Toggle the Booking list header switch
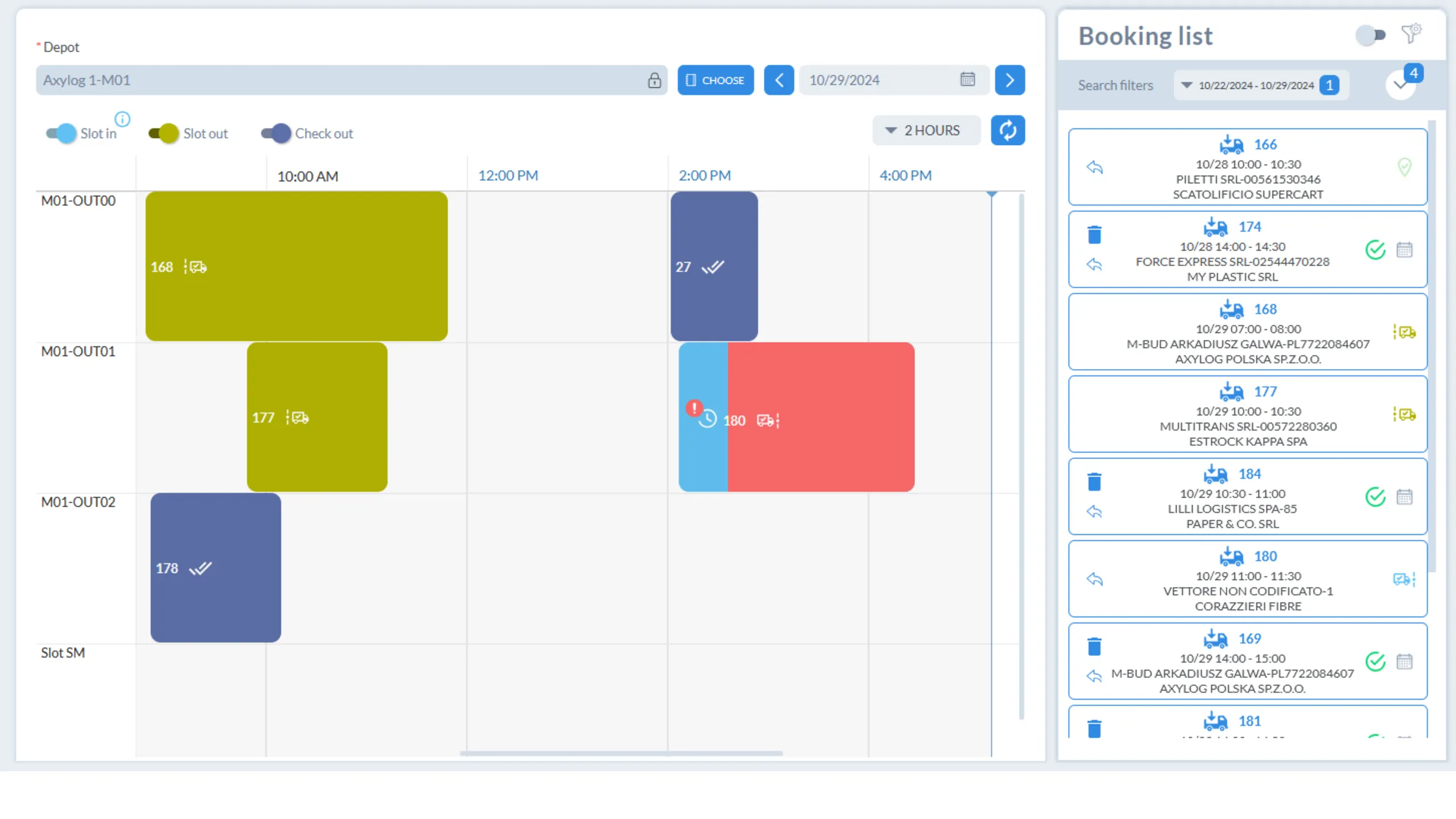The width and height of the screenshot is (1456, 819). point(1371,35)
